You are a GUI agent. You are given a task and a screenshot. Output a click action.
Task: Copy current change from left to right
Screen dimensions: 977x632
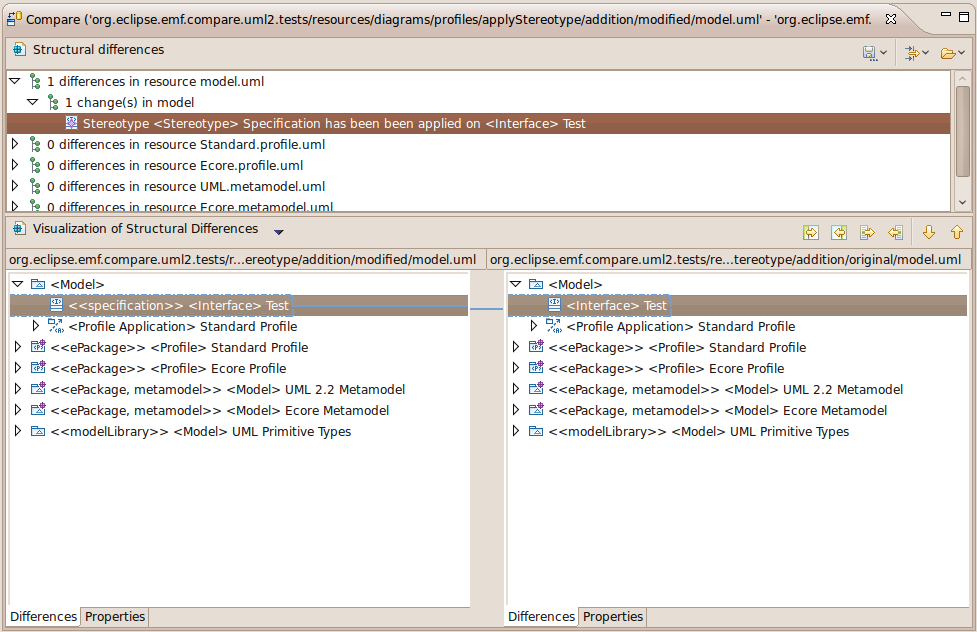(867, 232)
